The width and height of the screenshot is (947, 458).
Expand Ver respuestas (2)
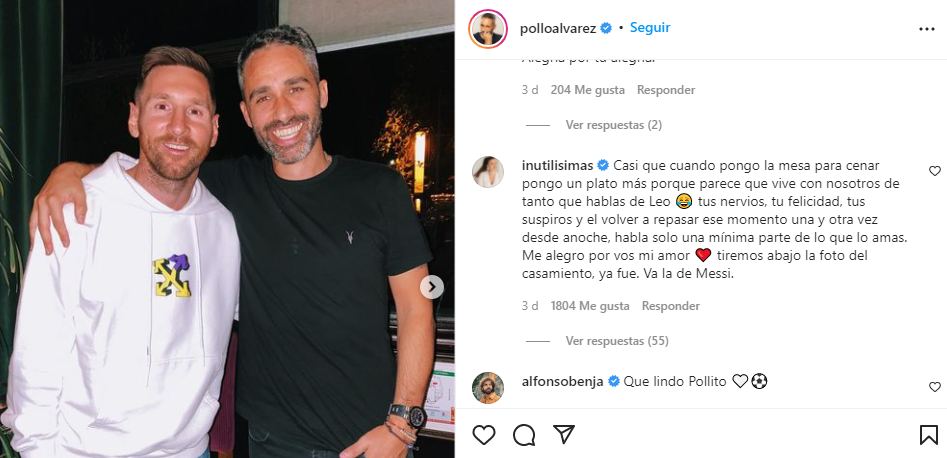pyautogui.click(x=614, y=125)
